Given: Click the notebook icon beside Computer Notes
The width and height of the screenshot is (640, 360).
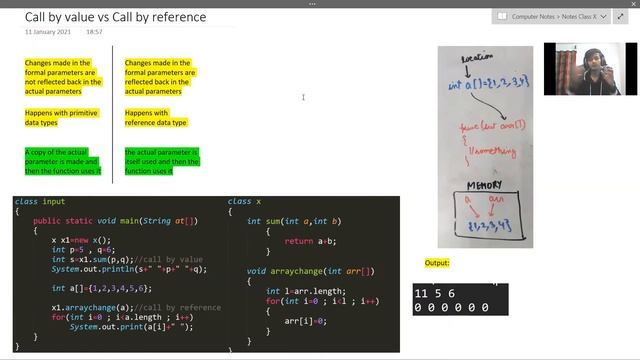Looking at the screenshot, I should click(x=502, y=16).
